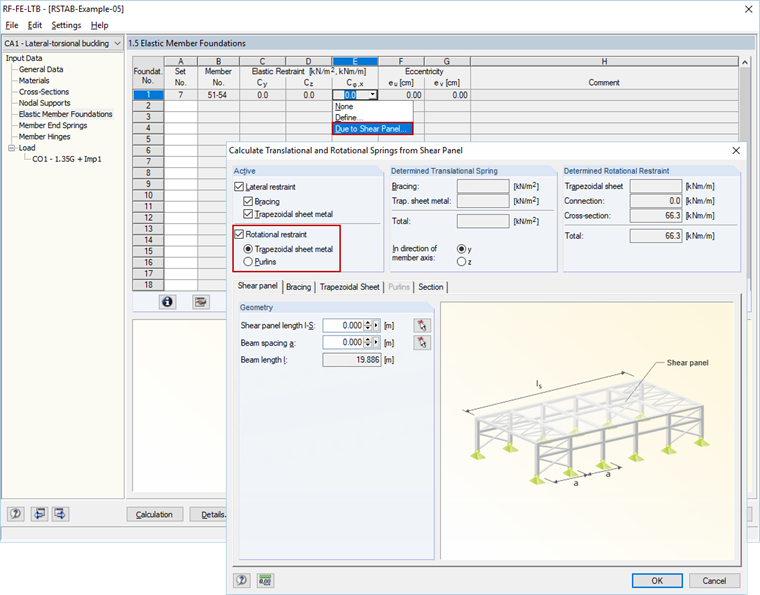Click the Comment column H header
760x595 pixels.
coord(604,62)
